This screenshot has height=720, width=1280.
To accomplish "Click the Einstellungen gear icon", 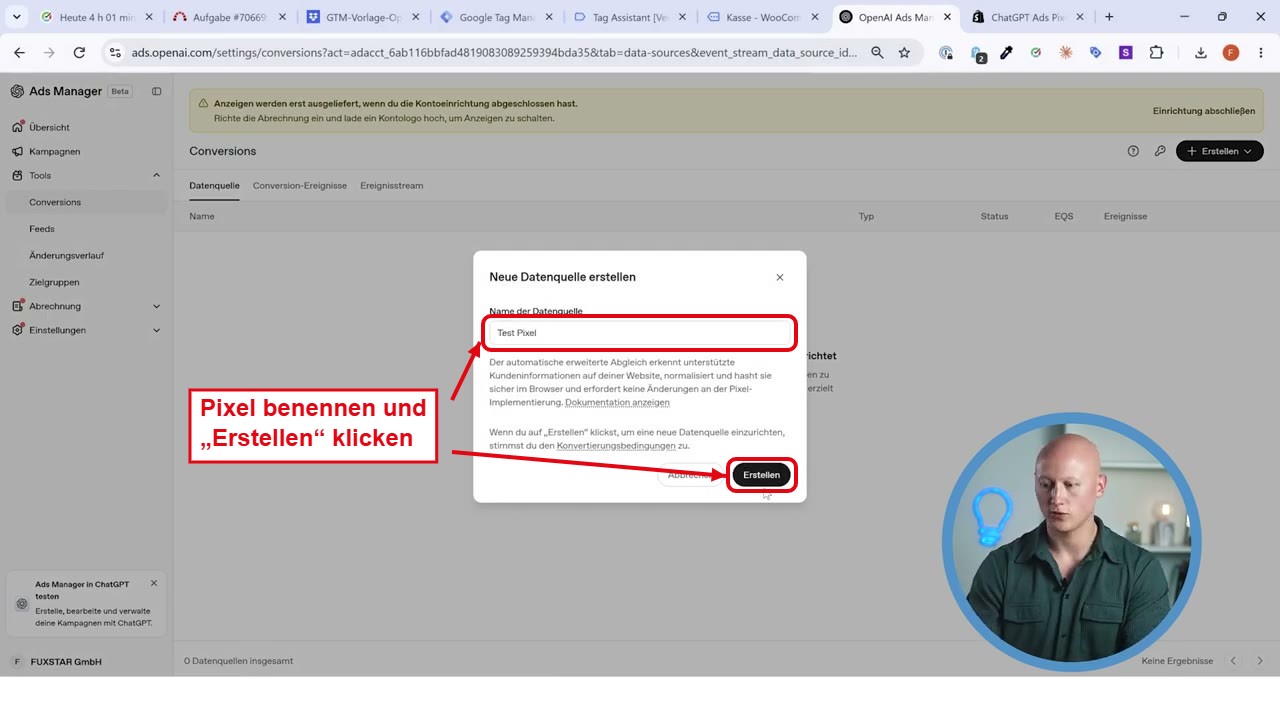I will click(x=18, y=330).
